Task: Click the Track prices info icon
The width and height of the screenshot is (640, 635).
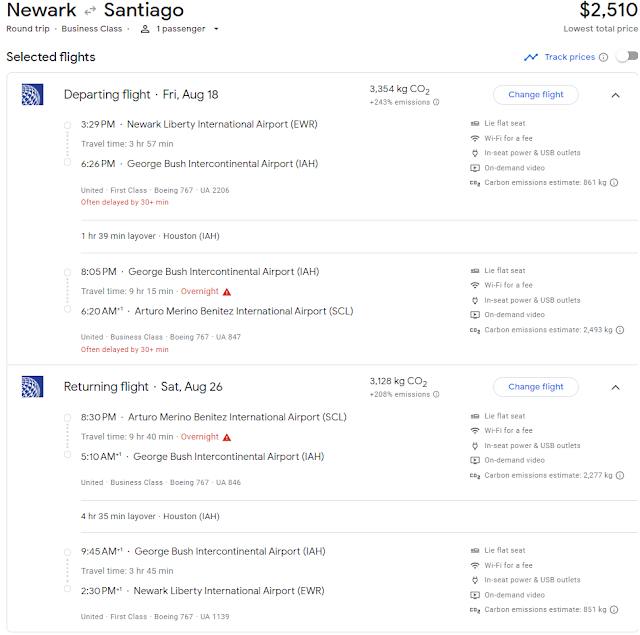Action: (x=603, y=57)
